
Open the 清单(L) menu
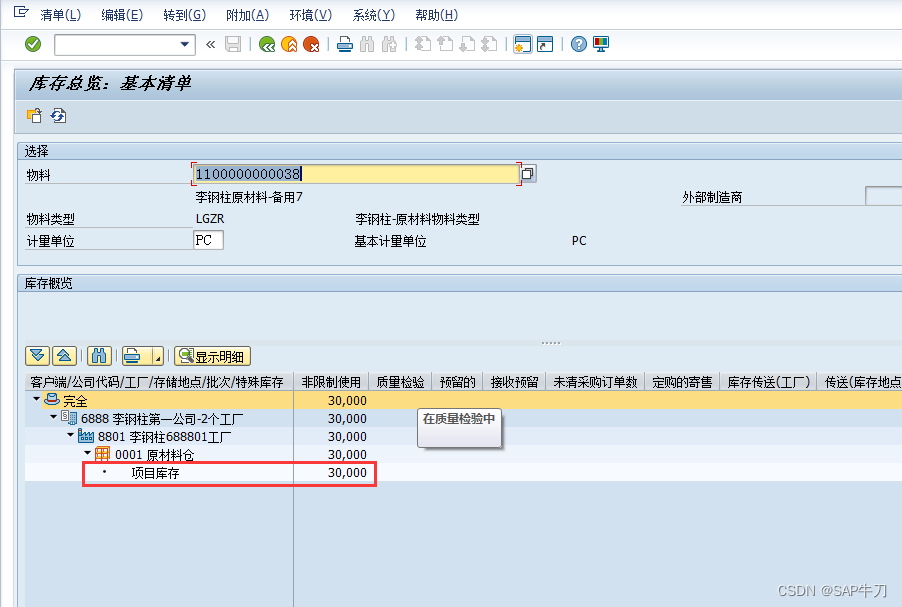pos(60,16)
